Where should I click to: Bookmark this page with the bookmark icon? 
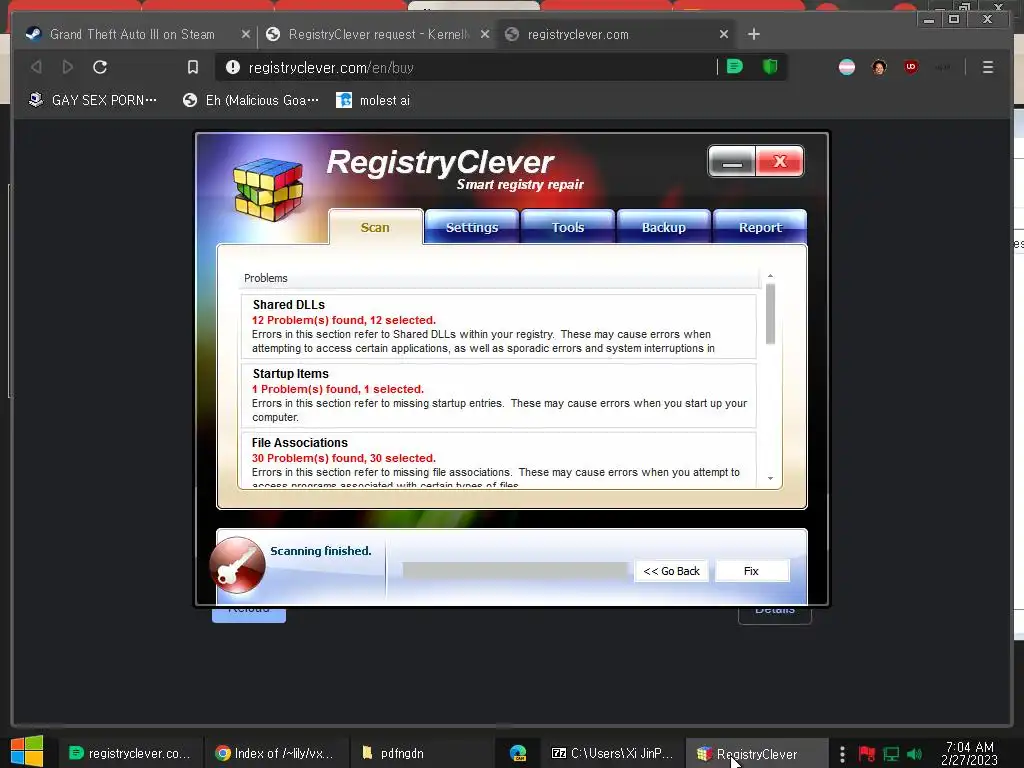pos(193,67)
